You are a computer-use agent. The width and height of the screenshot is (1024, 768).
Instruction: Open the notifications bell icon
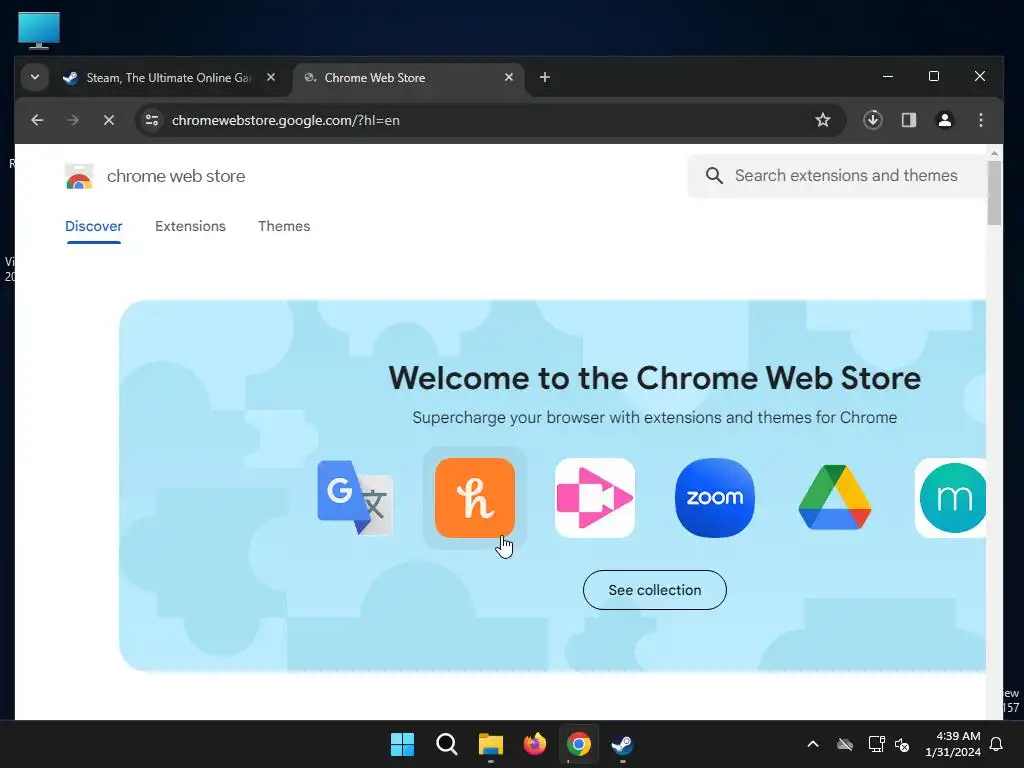(x=997, y=744)
